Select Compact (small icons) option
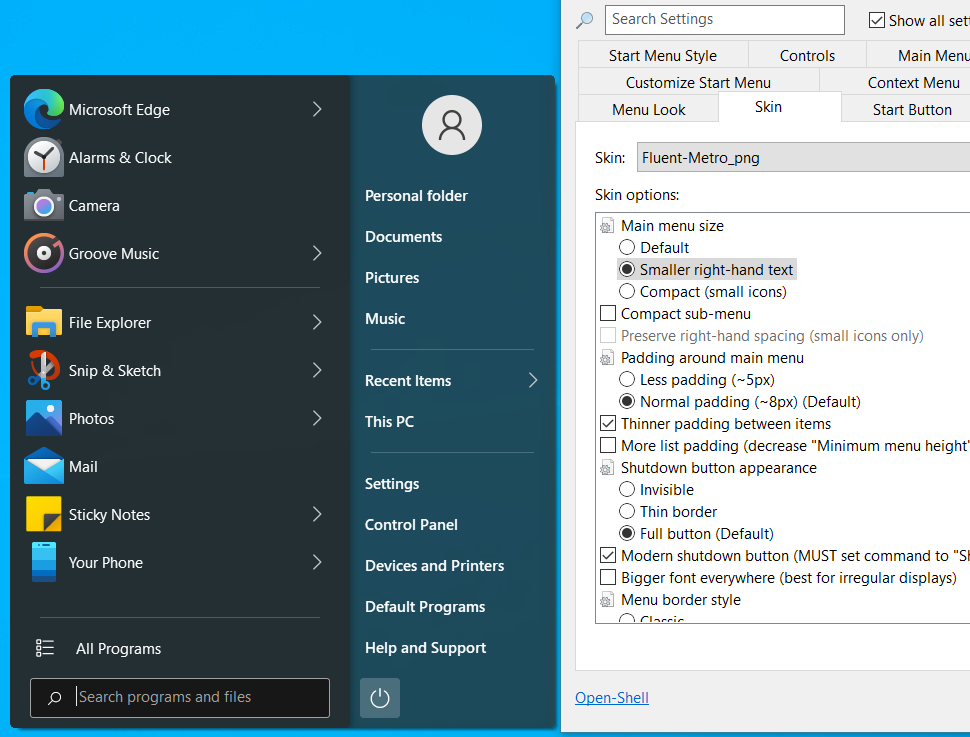Screen dimensions: 970x737 pyautogui.click(x=627, y=291)
